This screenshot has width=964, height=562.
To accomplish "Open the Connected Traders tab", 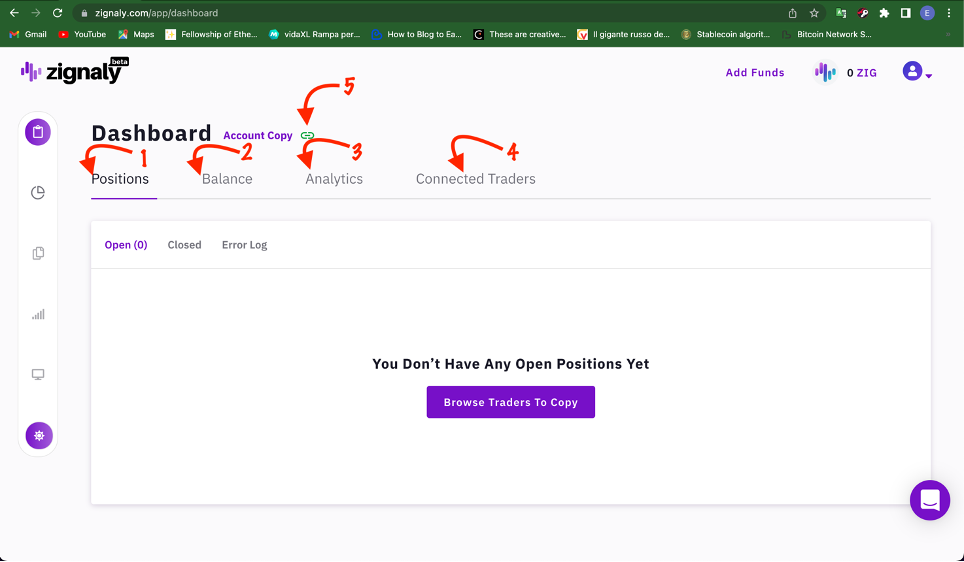I will pos(475,179).
